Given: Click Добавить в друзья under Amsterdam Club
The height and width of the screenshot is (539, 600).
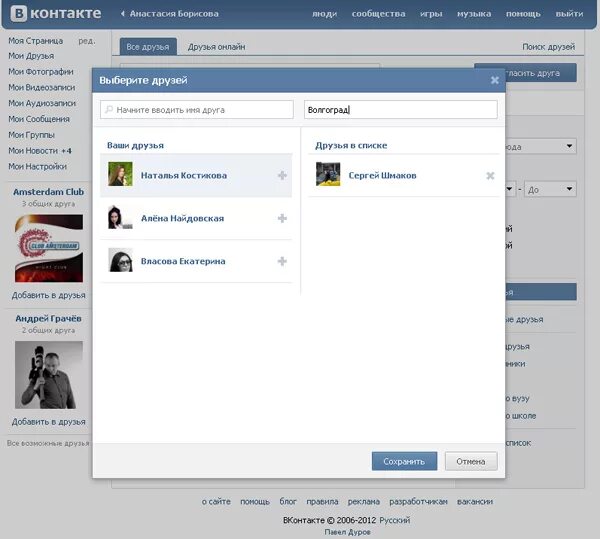Looking at the screenshot, I should coord(49,295).
